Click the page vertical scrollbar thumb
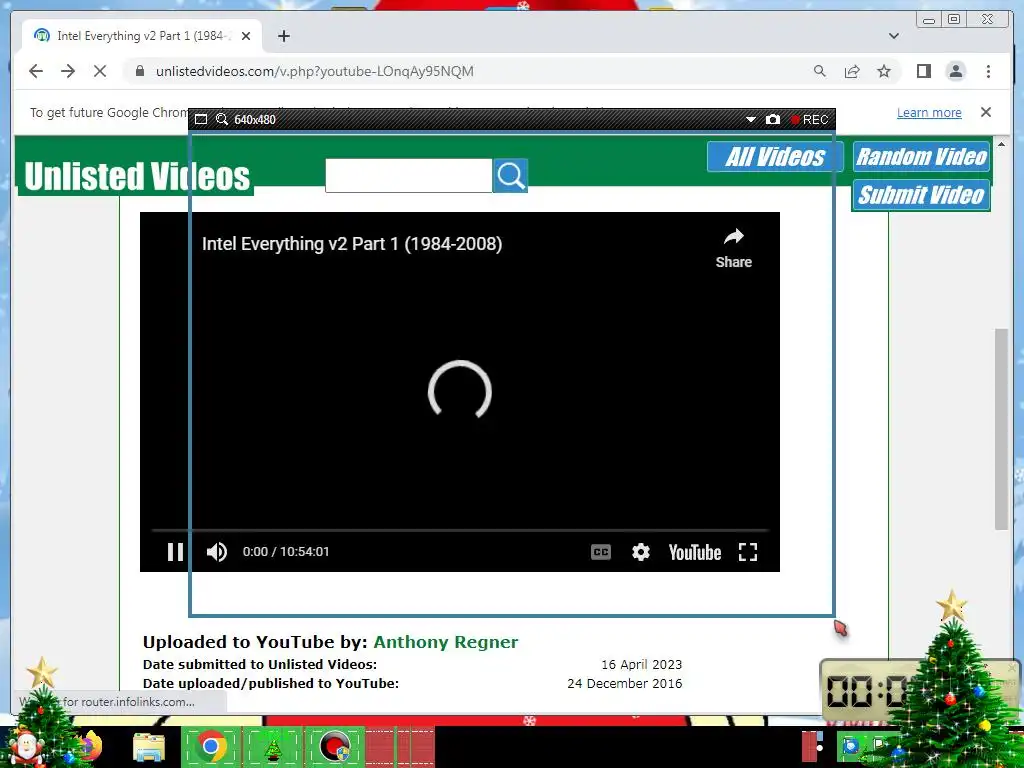This screenshot has width=1024, height=768. pyautogui.click(x=1001, y=429)
